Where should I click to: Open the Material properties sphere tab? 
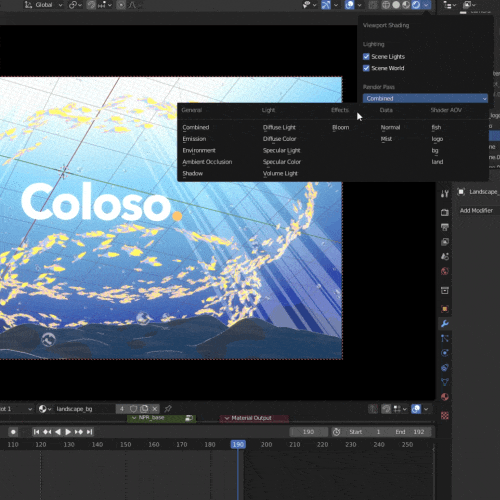pyautogui.click(x=445, y=397)
